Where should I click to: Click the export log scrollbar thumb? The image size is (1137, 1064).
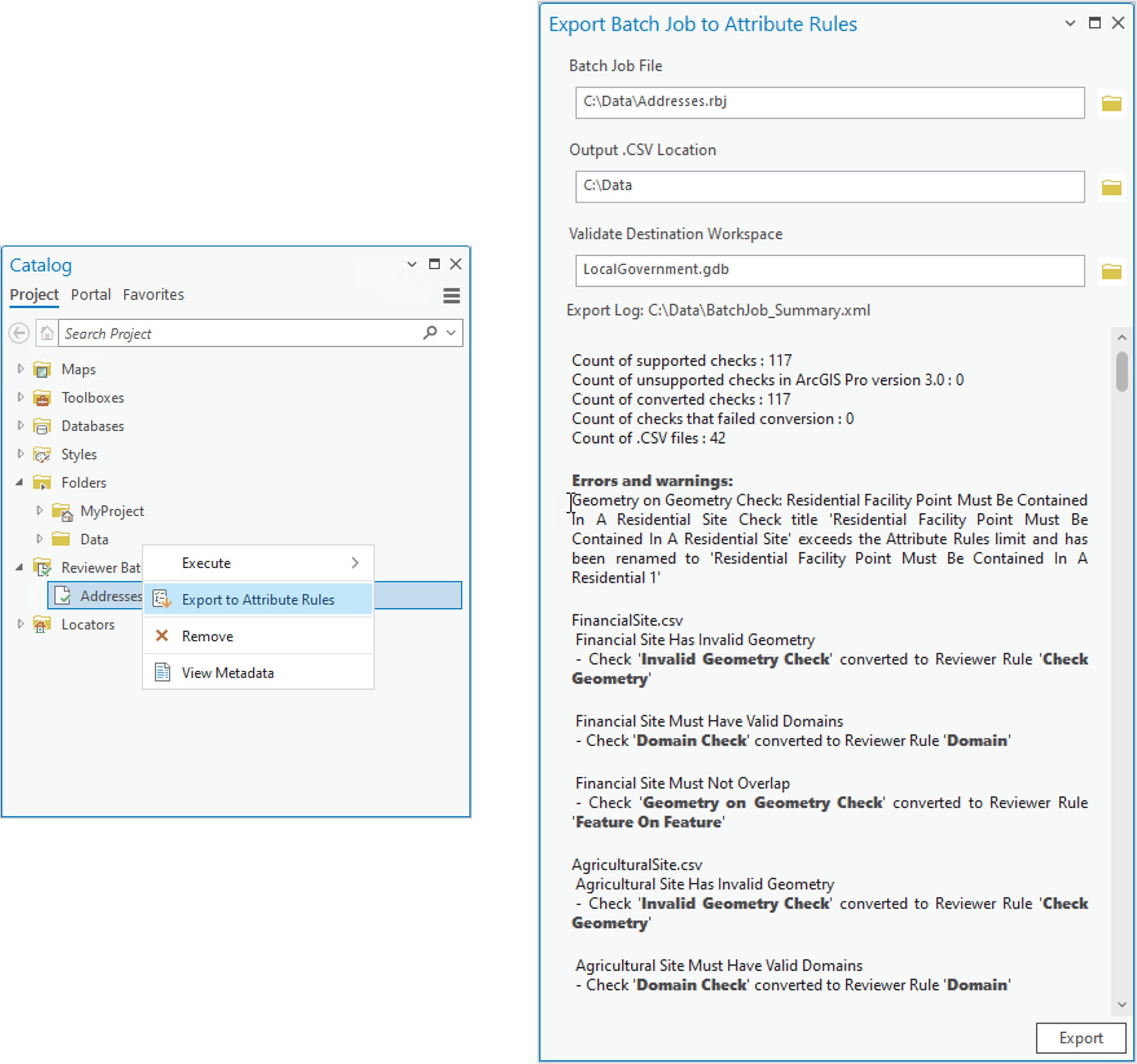click(x=1122, y=371)
